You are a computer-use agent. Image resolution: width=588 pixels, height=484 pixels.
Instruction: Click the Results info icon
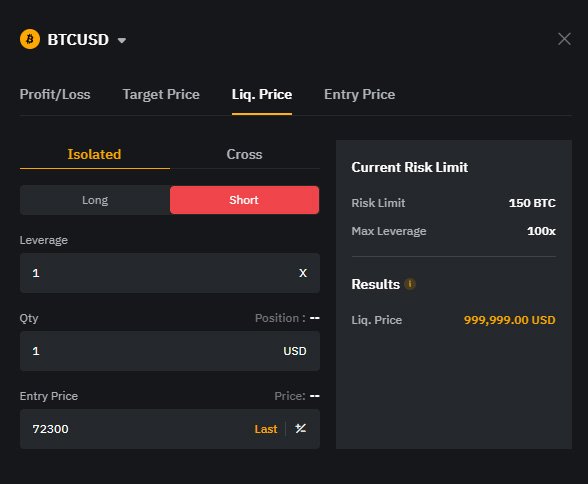(x=410, y=284)
